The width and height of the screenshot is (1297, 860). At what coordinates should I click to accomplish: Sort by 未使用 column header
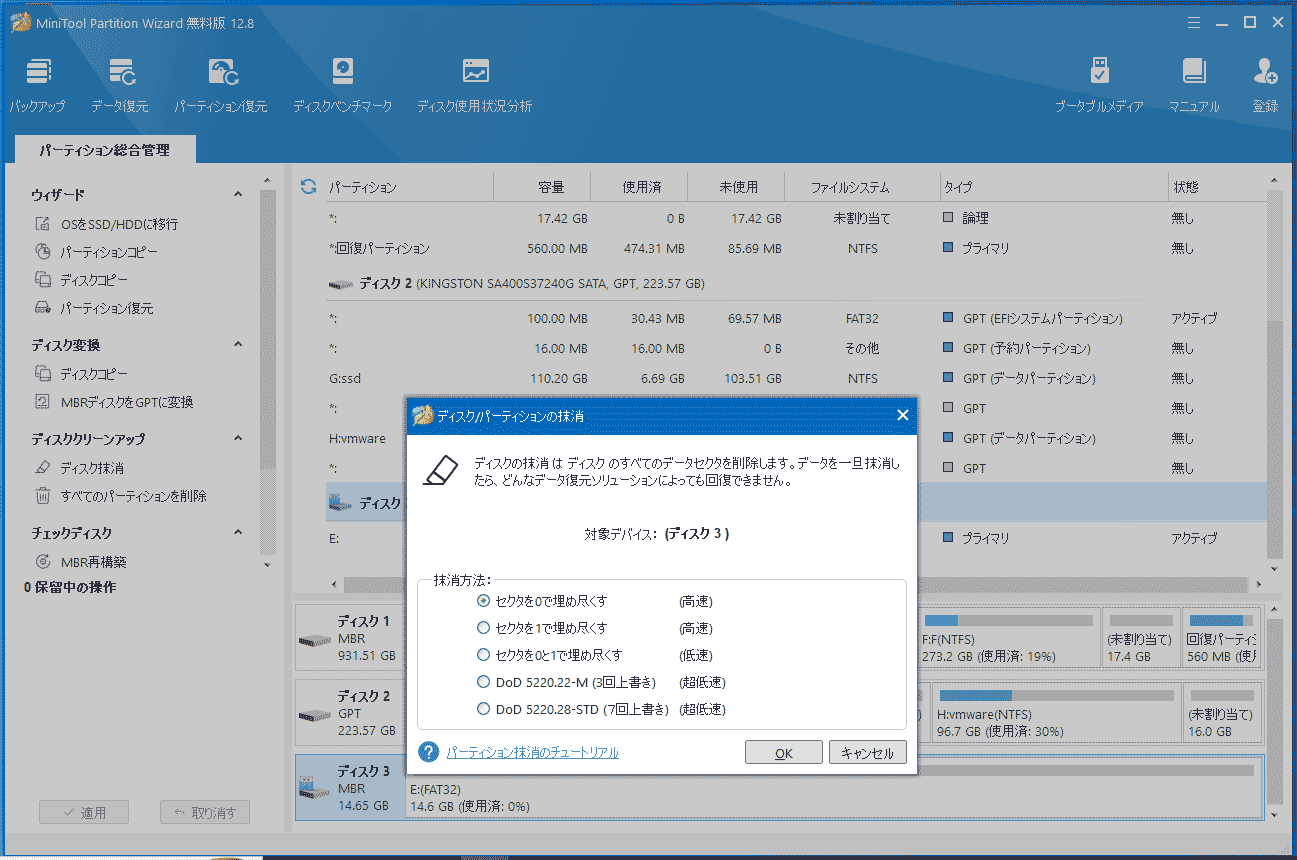(737, 187)
